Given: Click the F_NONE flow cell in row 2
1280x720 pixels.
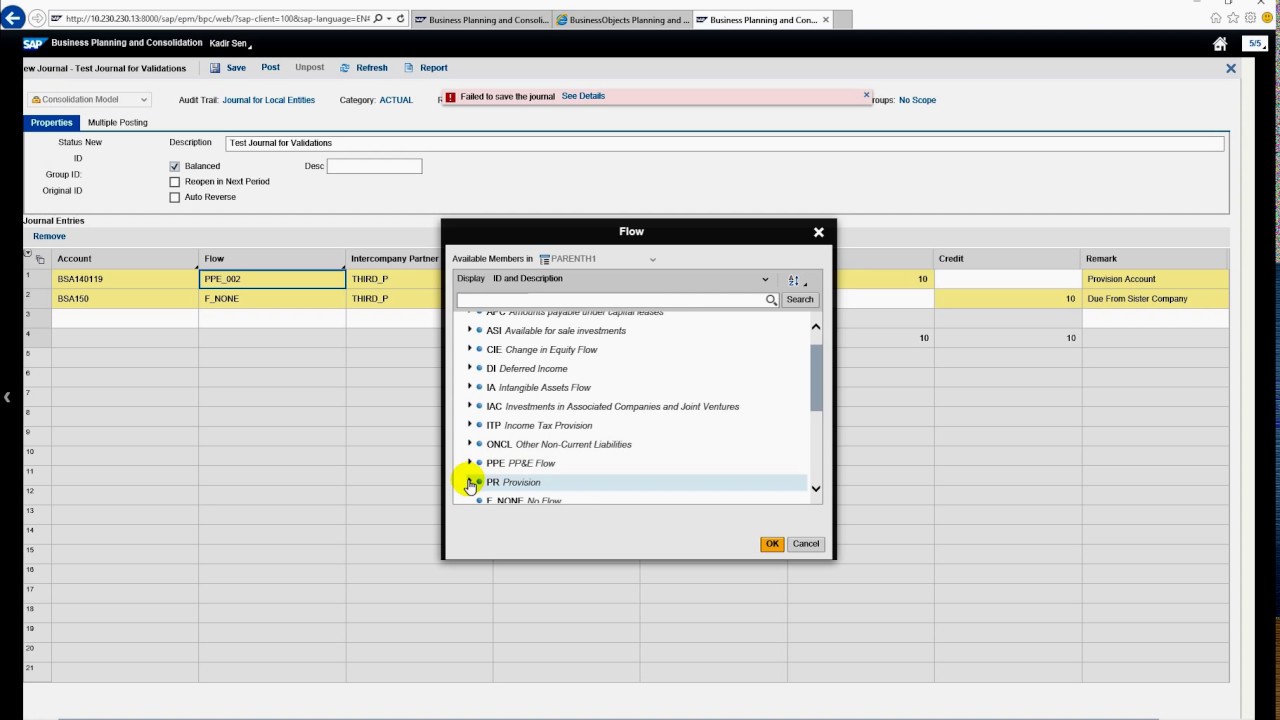Looking at the screenshot, I should tap(272, 299).
